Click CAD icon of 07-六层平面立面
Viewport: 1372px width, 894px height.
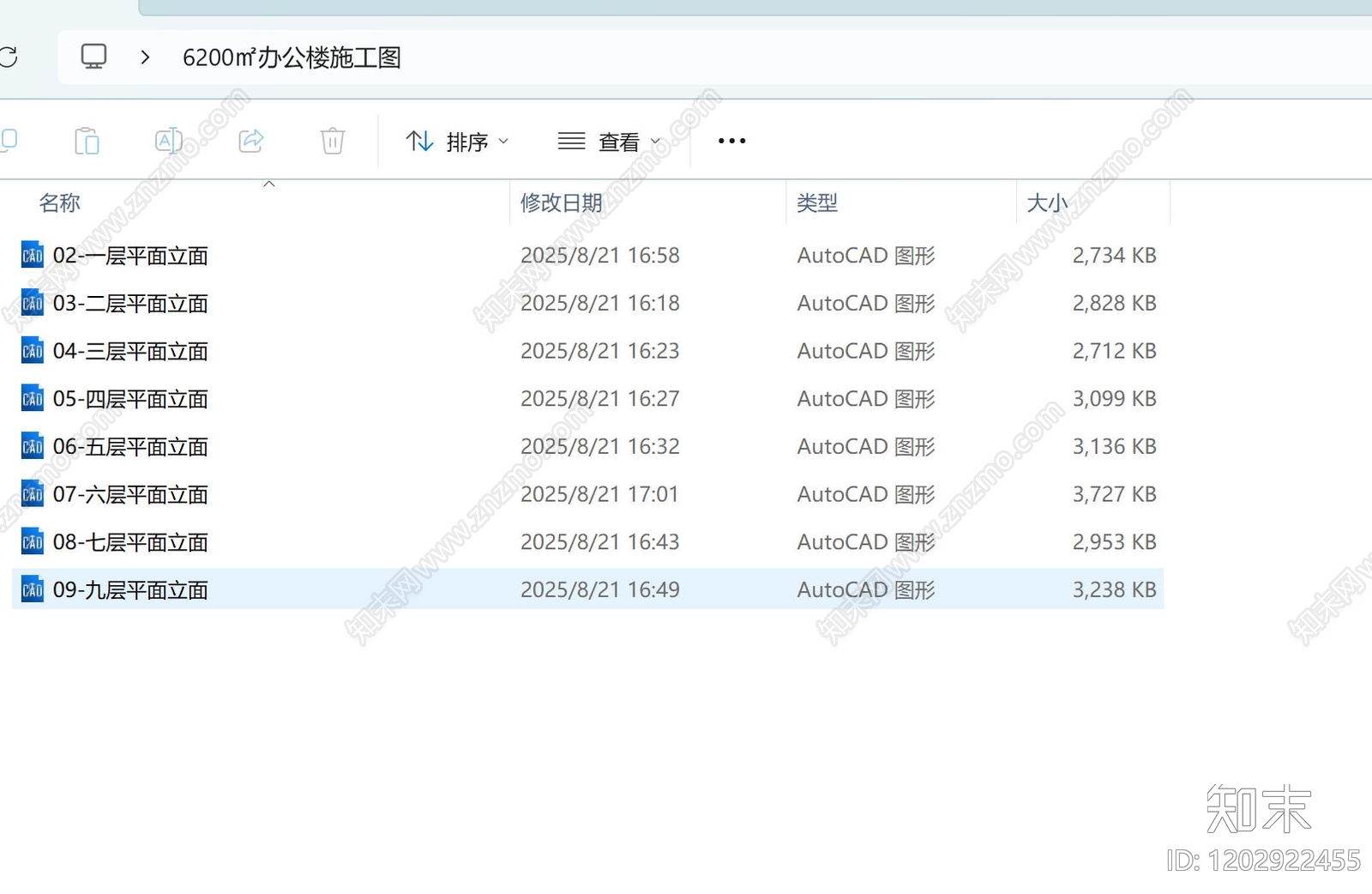pyautogui.click(x=32, y=494)
